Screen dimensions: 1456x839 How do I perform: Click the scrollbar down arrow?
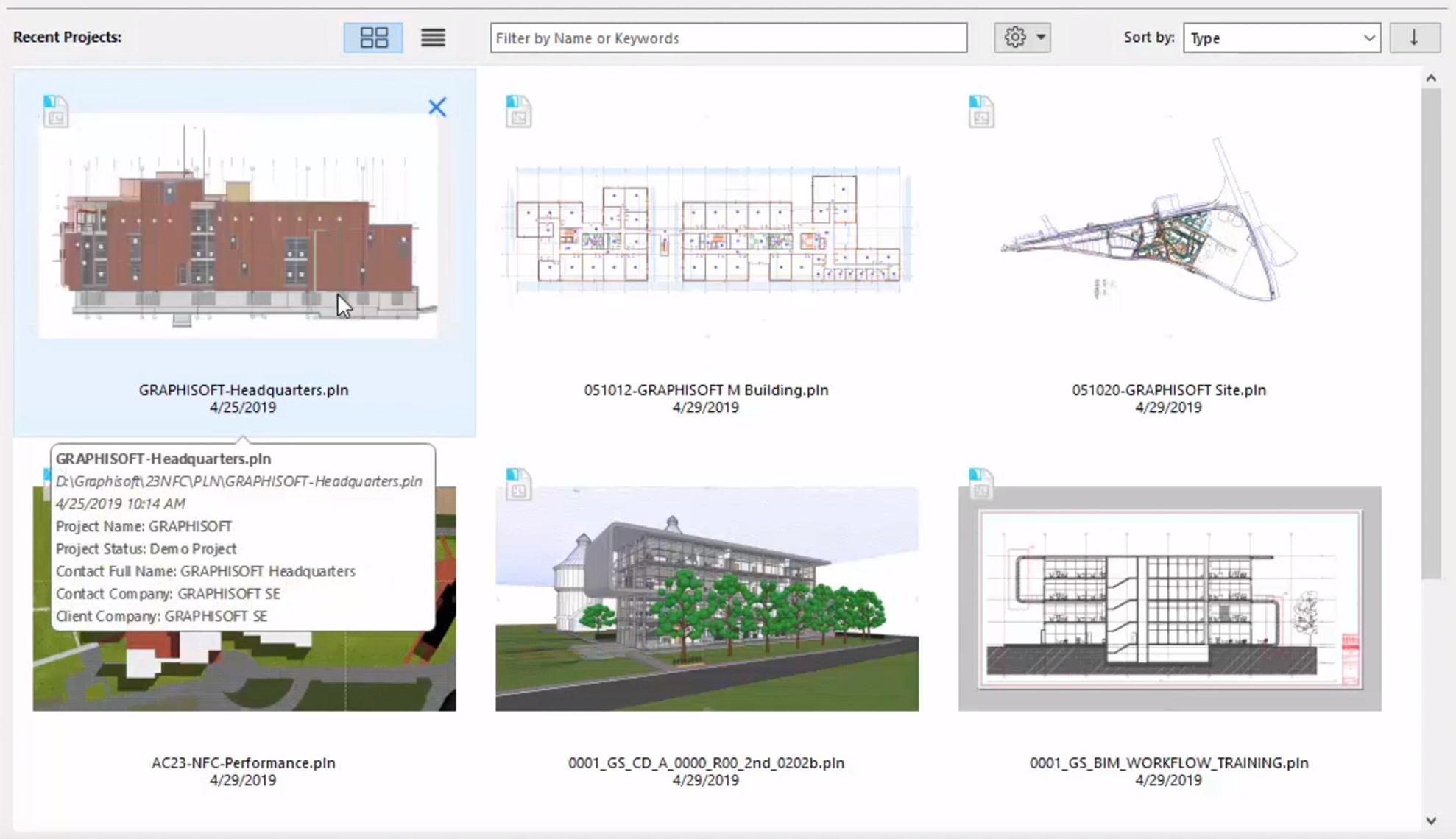1431,821
